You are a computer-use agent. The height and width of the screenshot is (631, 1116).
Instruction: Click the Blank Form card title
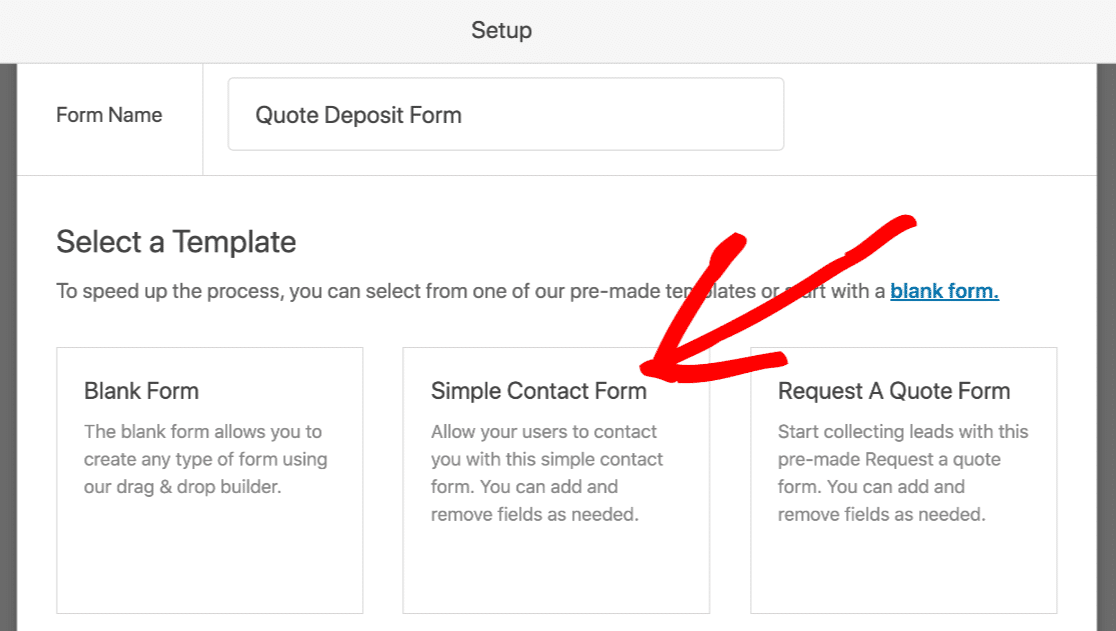tap(141, 391)
